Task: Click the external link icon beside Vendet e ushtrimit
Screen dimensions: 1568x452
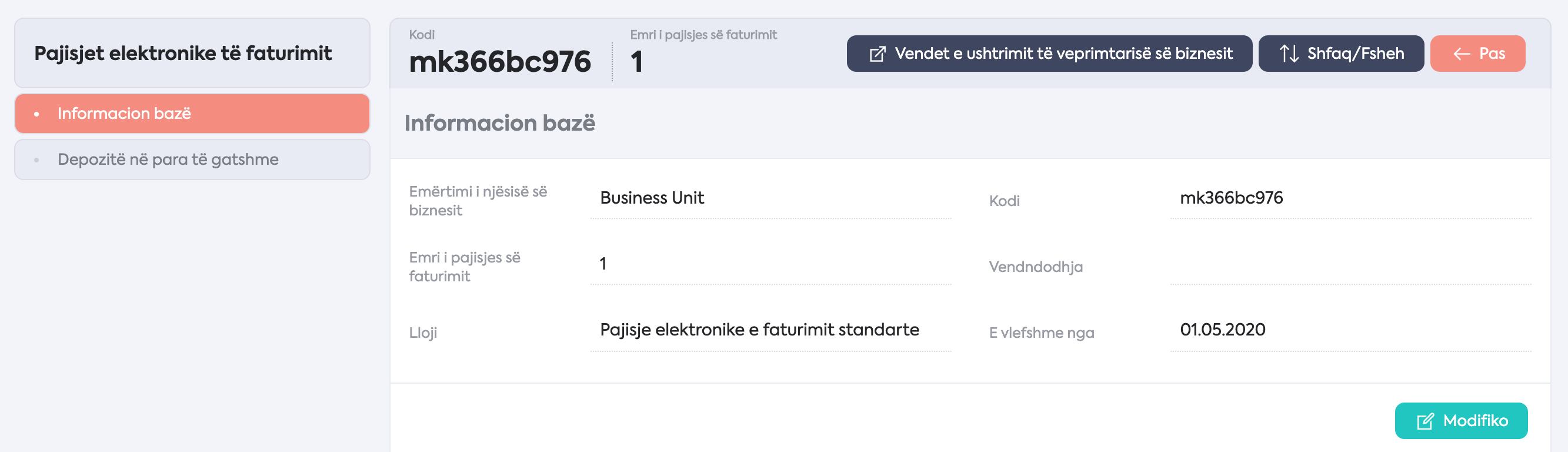Action: click(x=877, y=54)
